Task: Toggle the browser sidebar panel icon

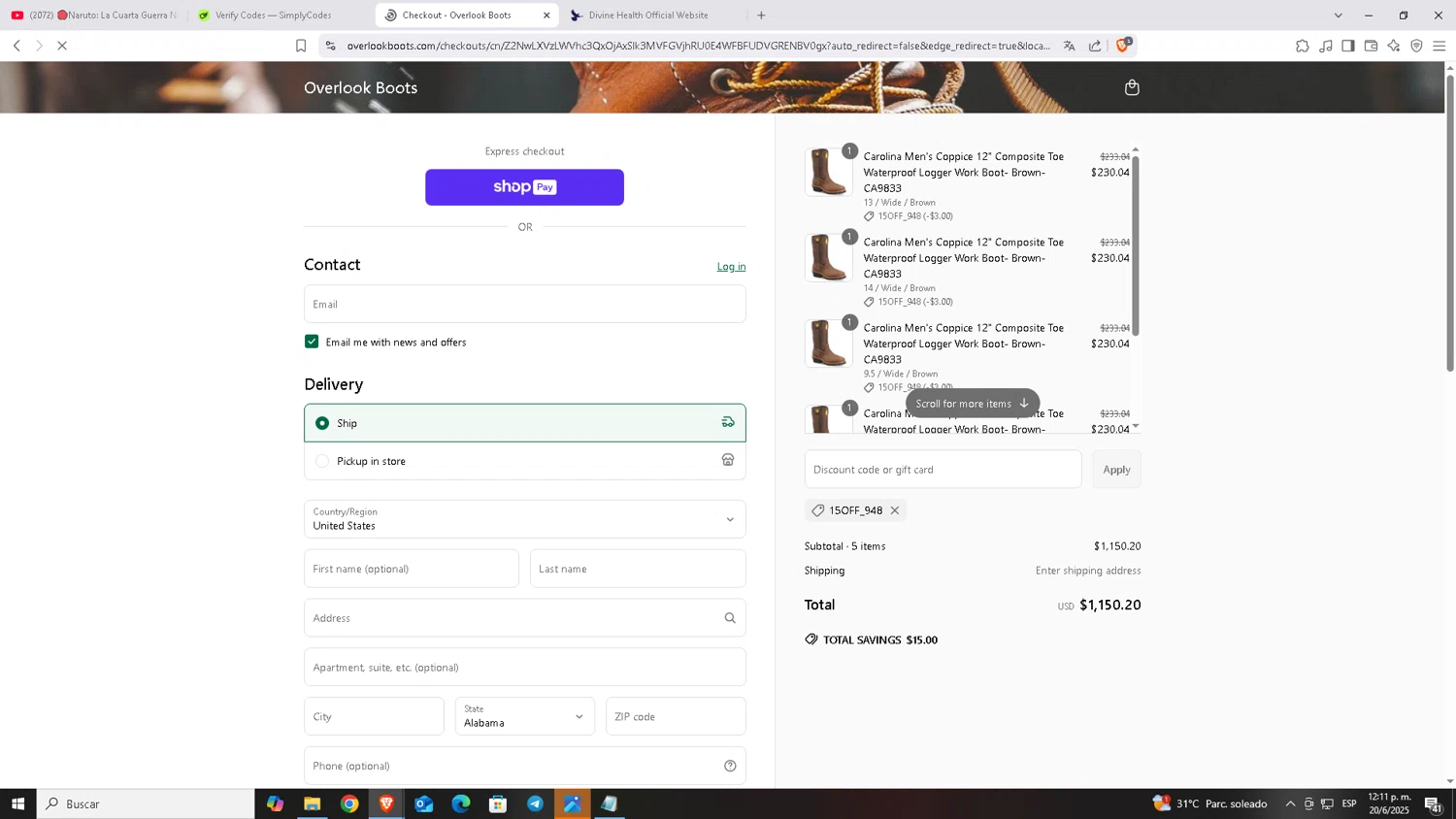Action: click(x=1348, y=46)
